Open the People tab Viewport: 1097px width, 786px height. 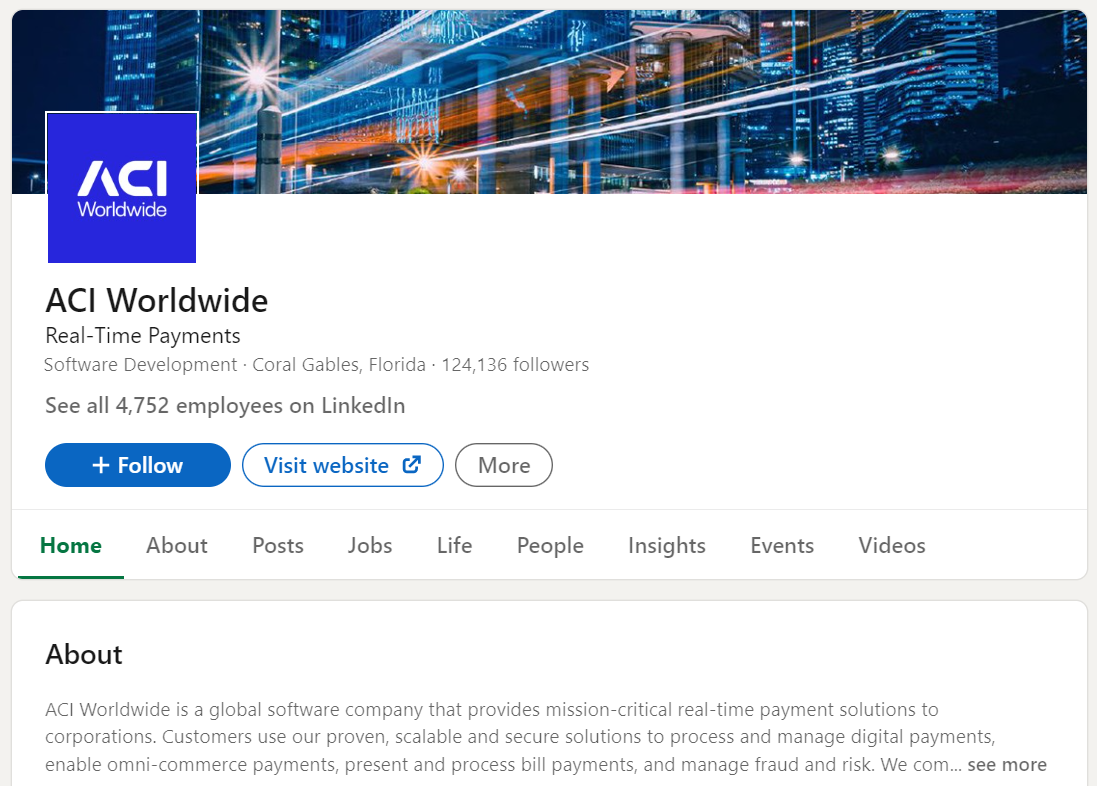(x=549, y=545)
